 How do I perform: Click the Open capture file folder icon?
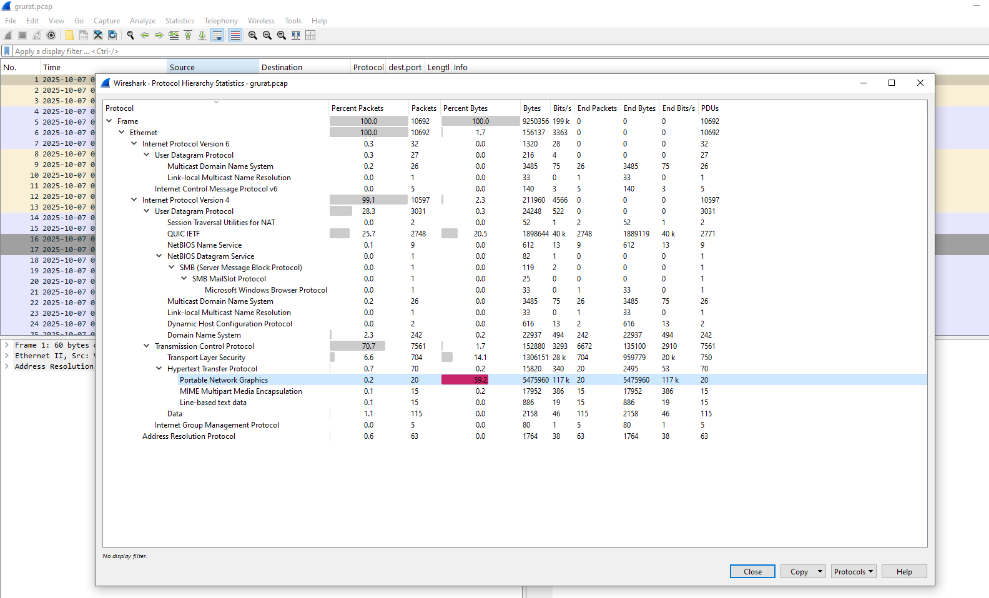(x=70, y=35)
